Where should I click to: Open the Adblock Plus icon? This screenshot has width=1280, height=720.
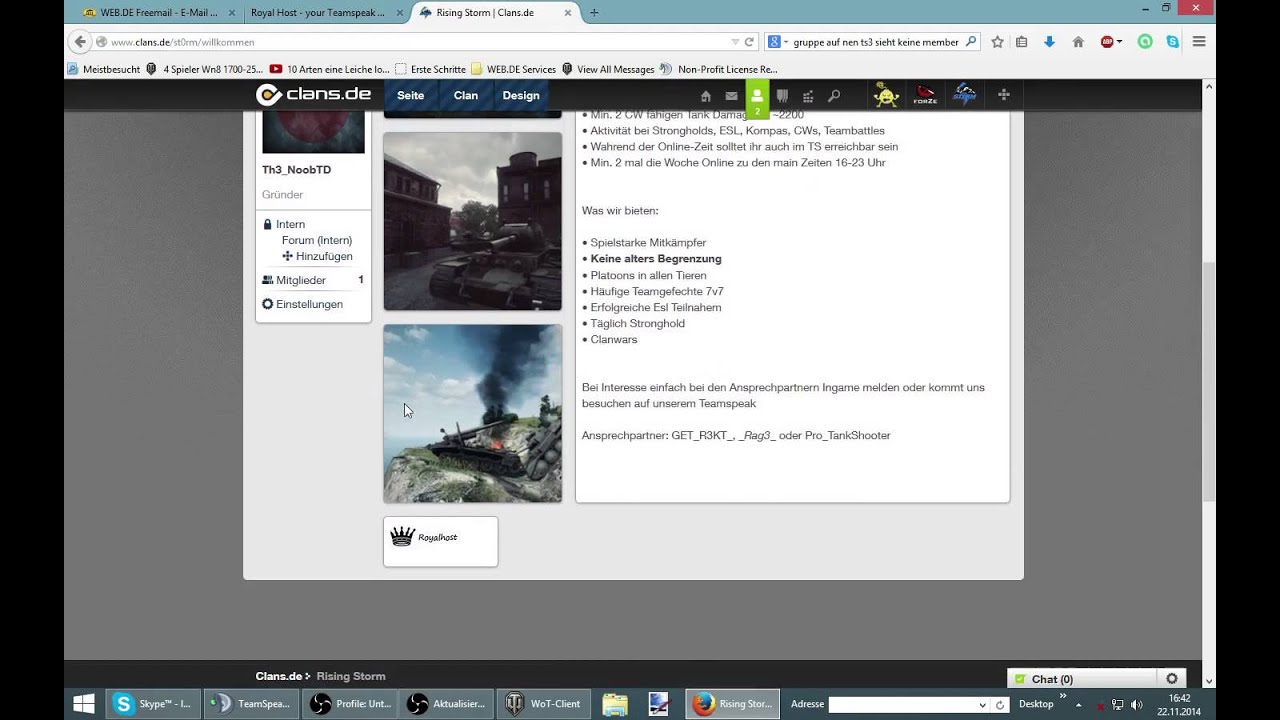(1108, 42)
